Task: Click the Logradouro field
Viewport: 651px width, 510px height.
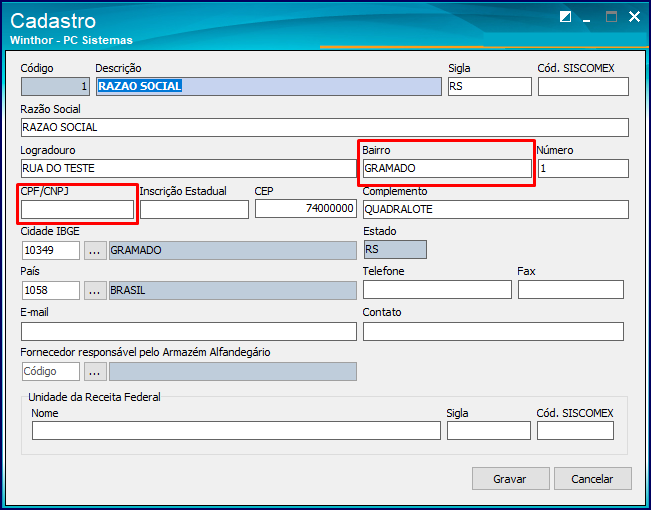Action: [x=188, y=168]
